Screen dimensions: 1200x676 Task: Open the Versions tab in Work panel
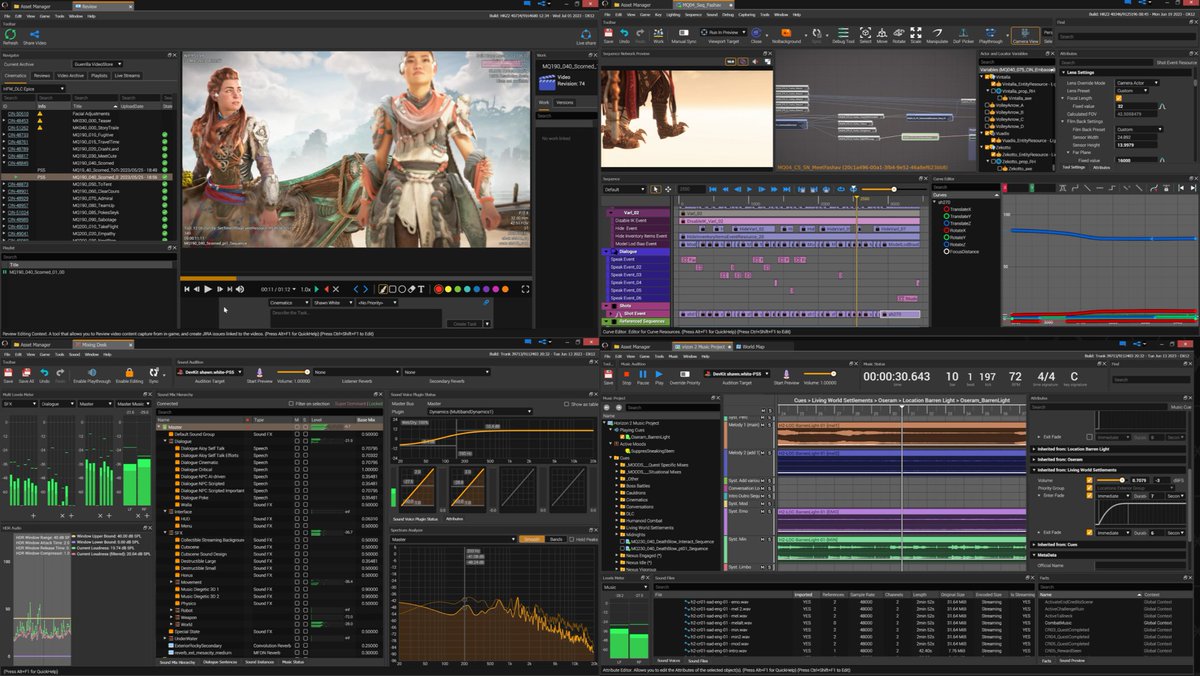coord(565,102)
